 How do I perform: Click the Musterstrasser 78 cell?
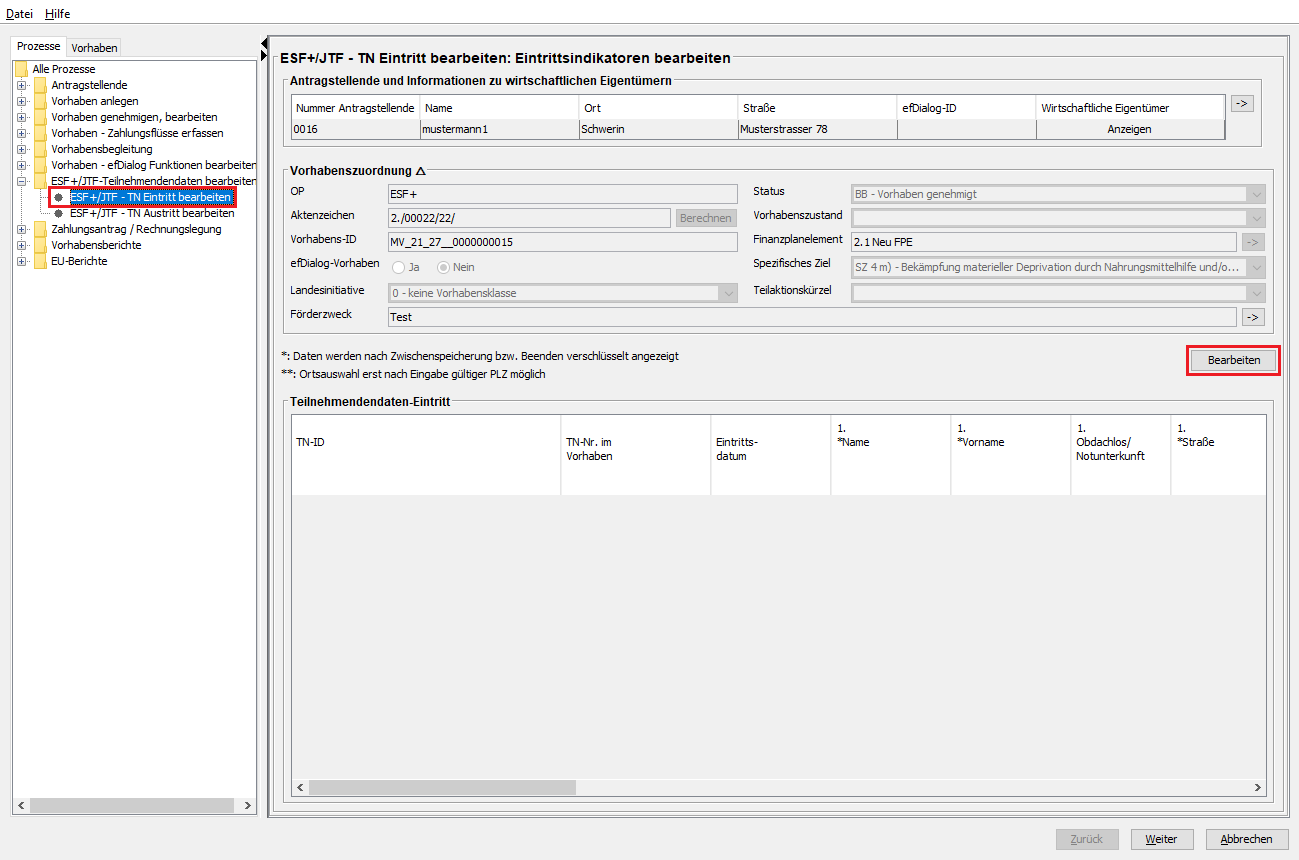817,129
